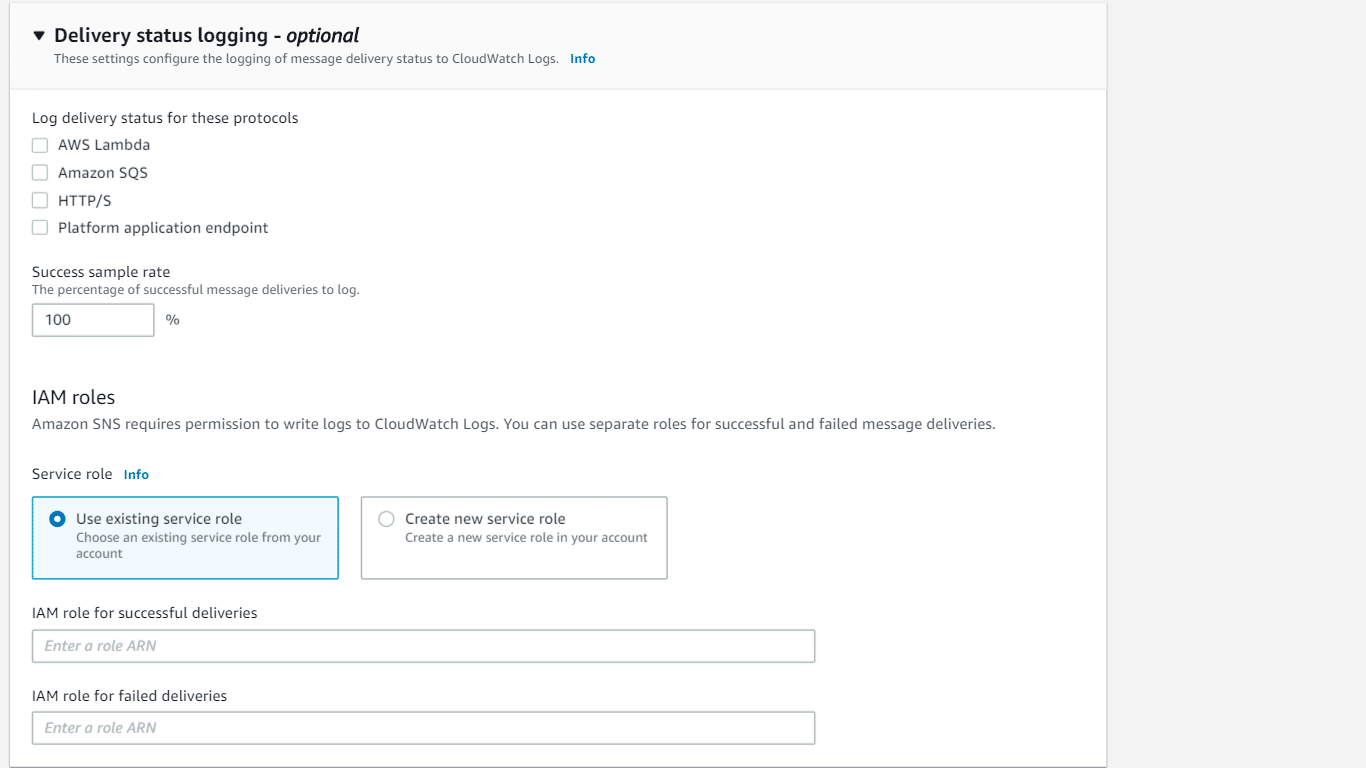Select the Use existing service role radio button
The width and height of the screenshot is (1366, 768).
57,518
